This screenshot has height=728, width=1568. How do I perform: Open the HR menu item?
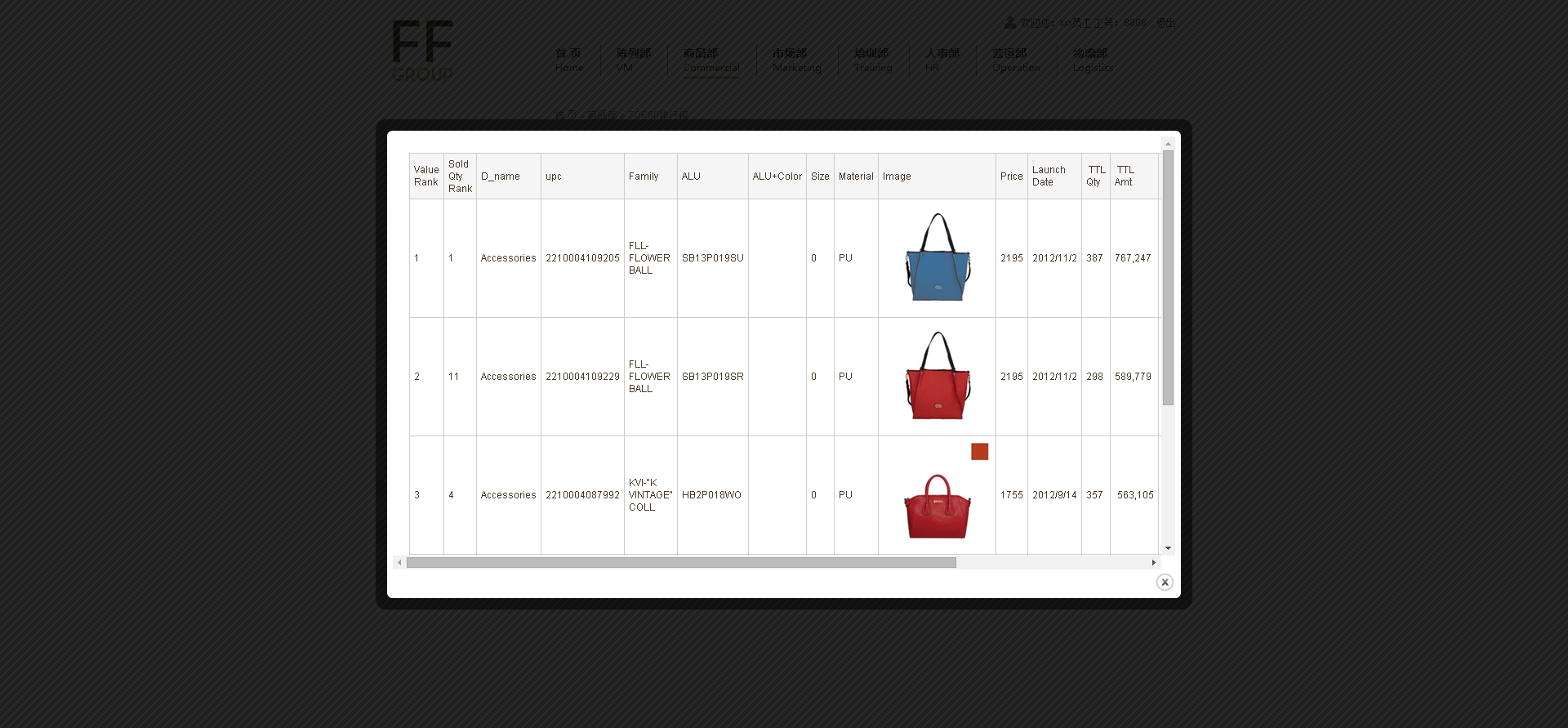click(x=942, y=60)
